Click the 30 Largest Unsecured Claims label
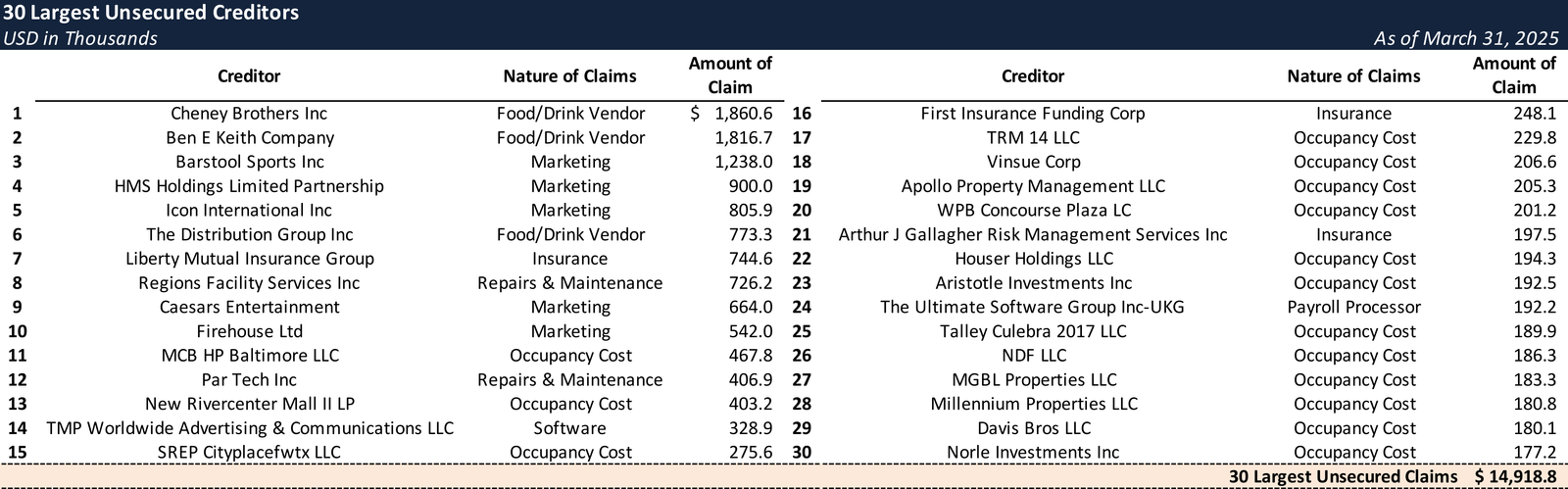Screen dimensions: 1568x489 coord(1343,477)
